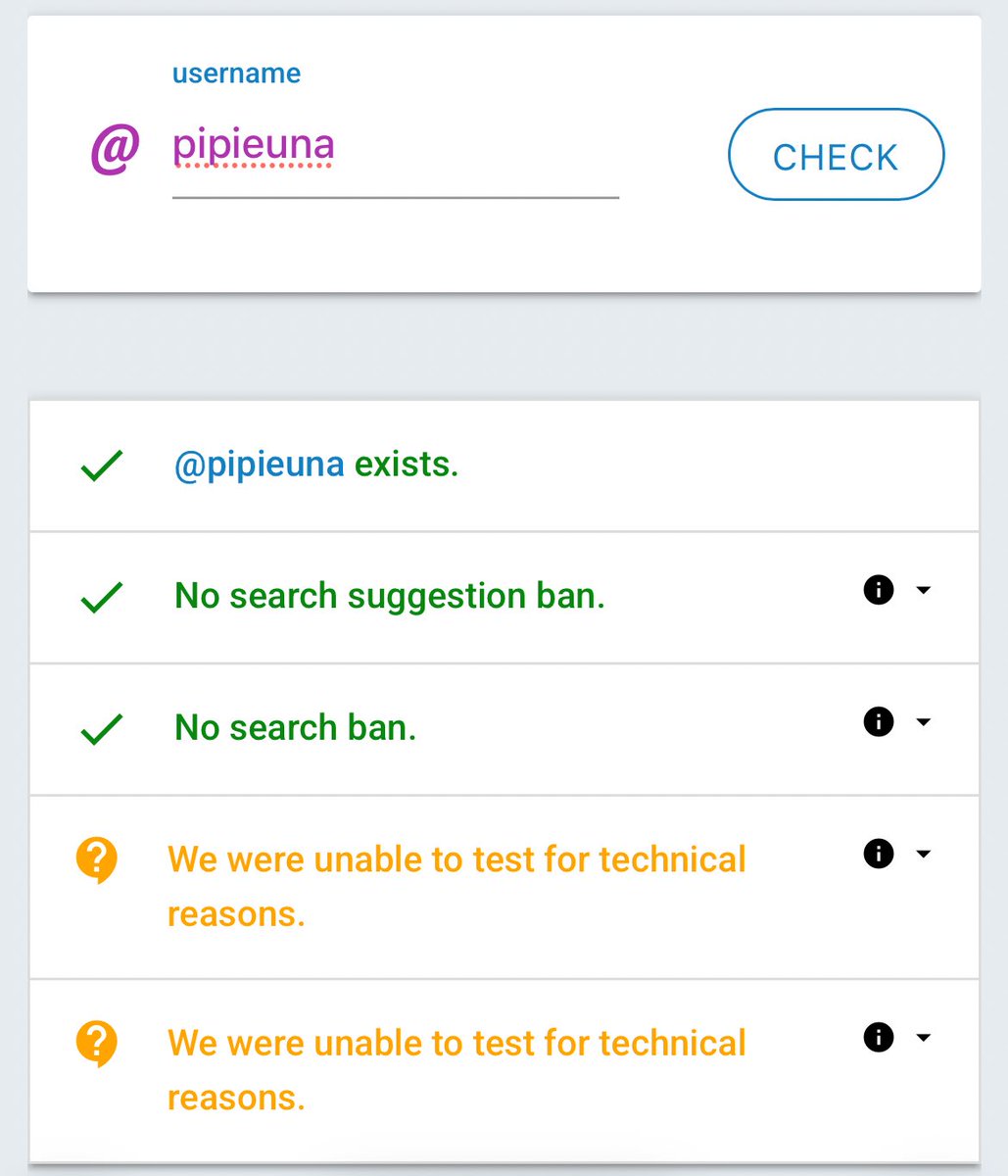Click the 'No search suggestion ban.' text
This screenshot has height=1176, width=1008.
coord(389,596)
